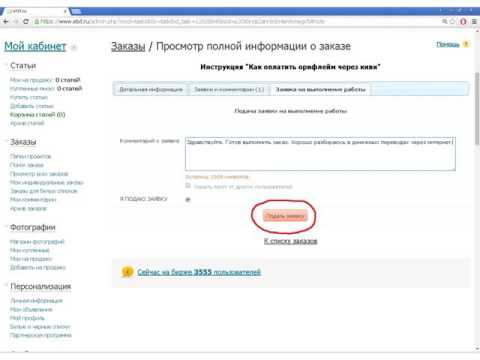The image size is (480, 360).
Task: Click the orange Подать заявку button
Action: (285, 216)
